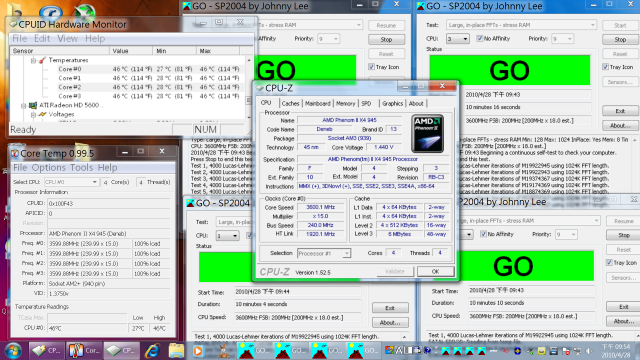Open the Windows Start orb
Screen dimensions: 640x360
13,351
